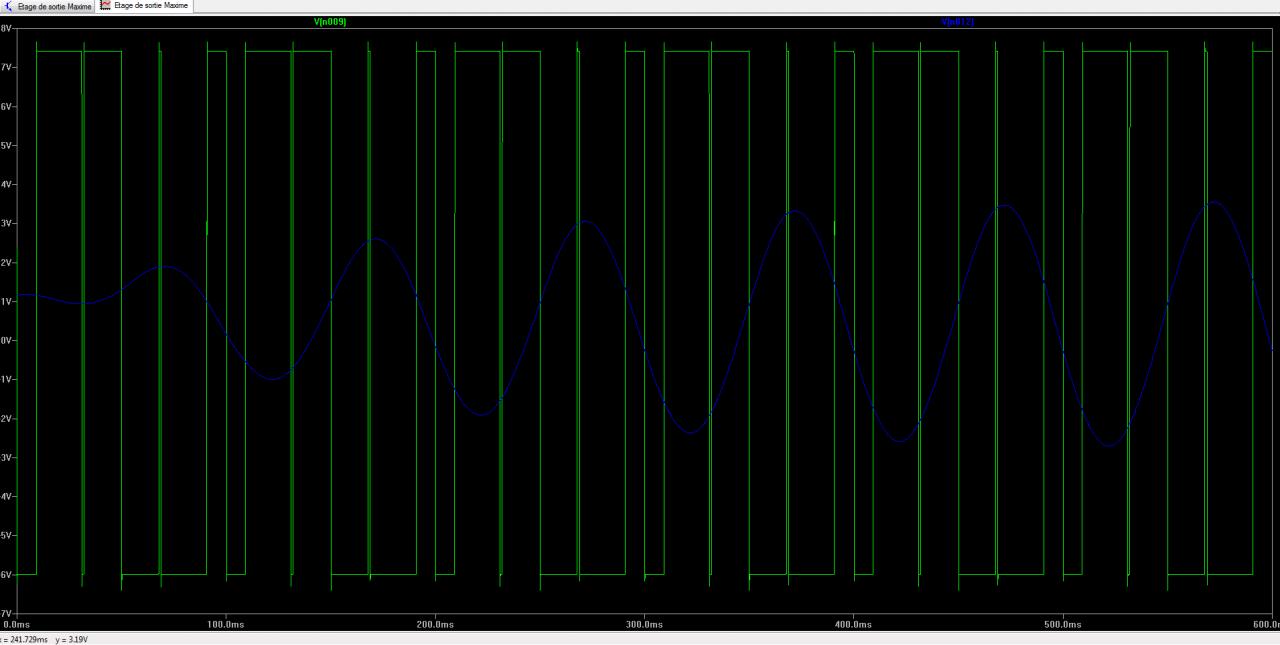Click the 500.0ms label on the time axis

(1062, 624)
